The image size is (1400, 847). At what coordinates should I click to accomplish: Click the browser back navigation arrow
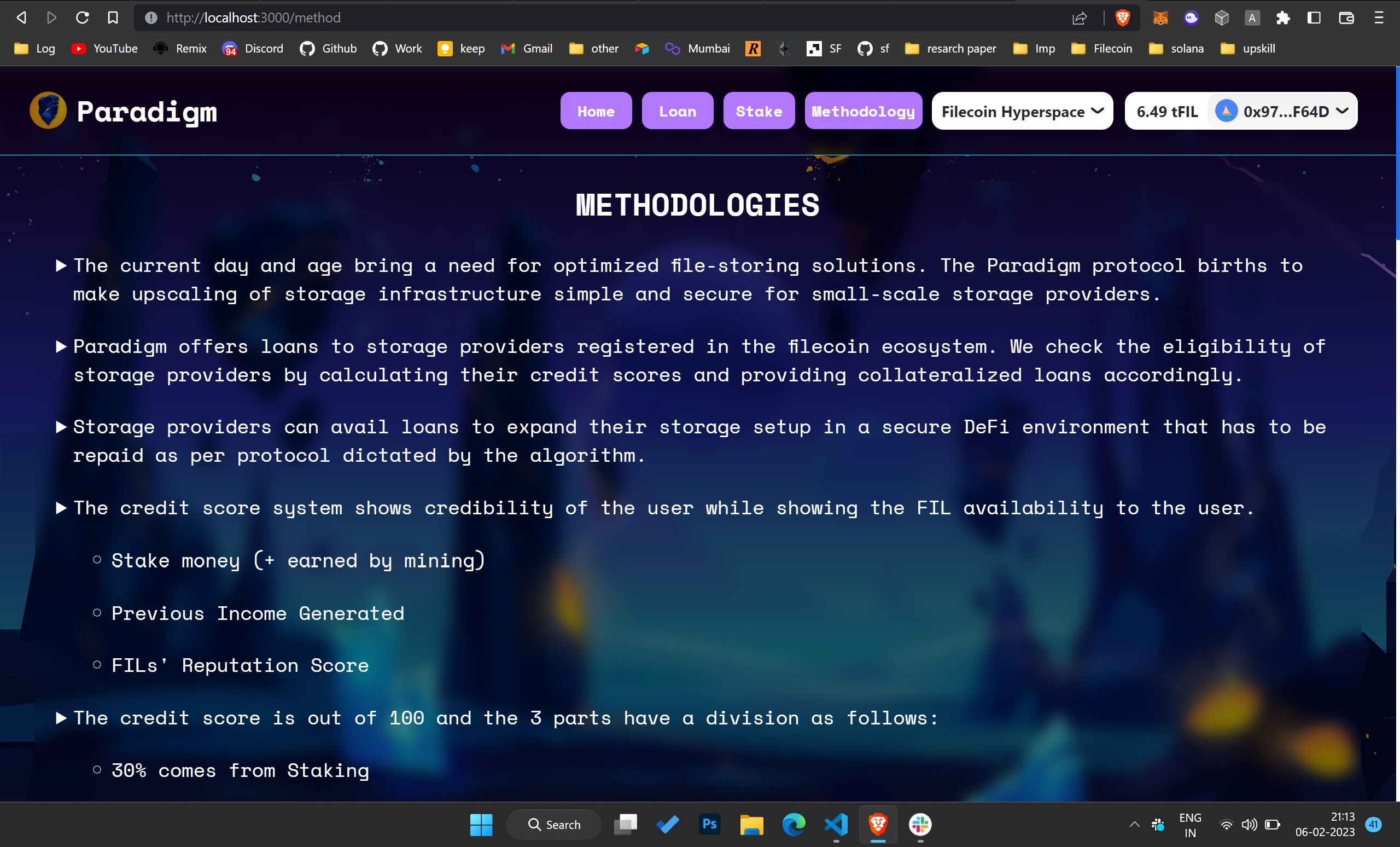click(20, 18)
